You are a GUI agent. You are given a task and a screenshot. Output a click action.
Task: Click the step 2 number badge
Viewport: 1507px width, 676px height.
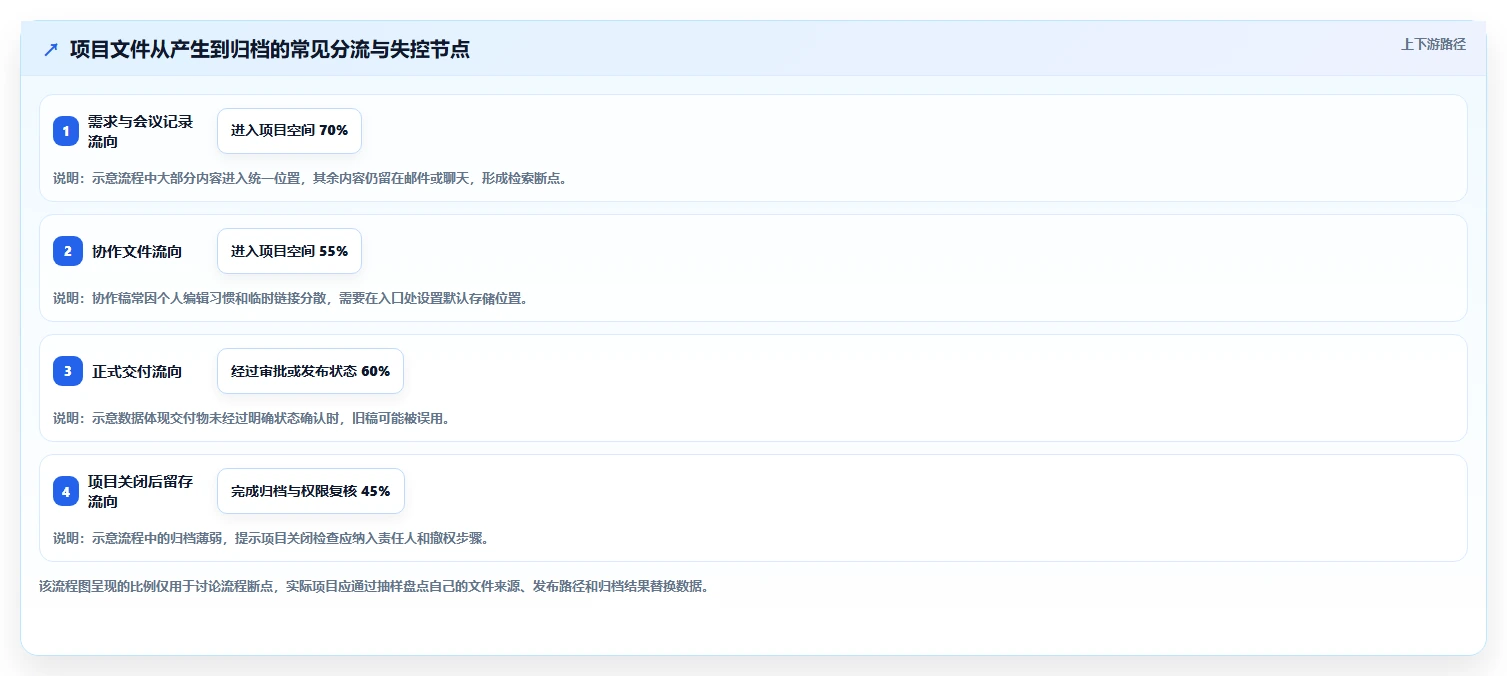tap(68, 251)
